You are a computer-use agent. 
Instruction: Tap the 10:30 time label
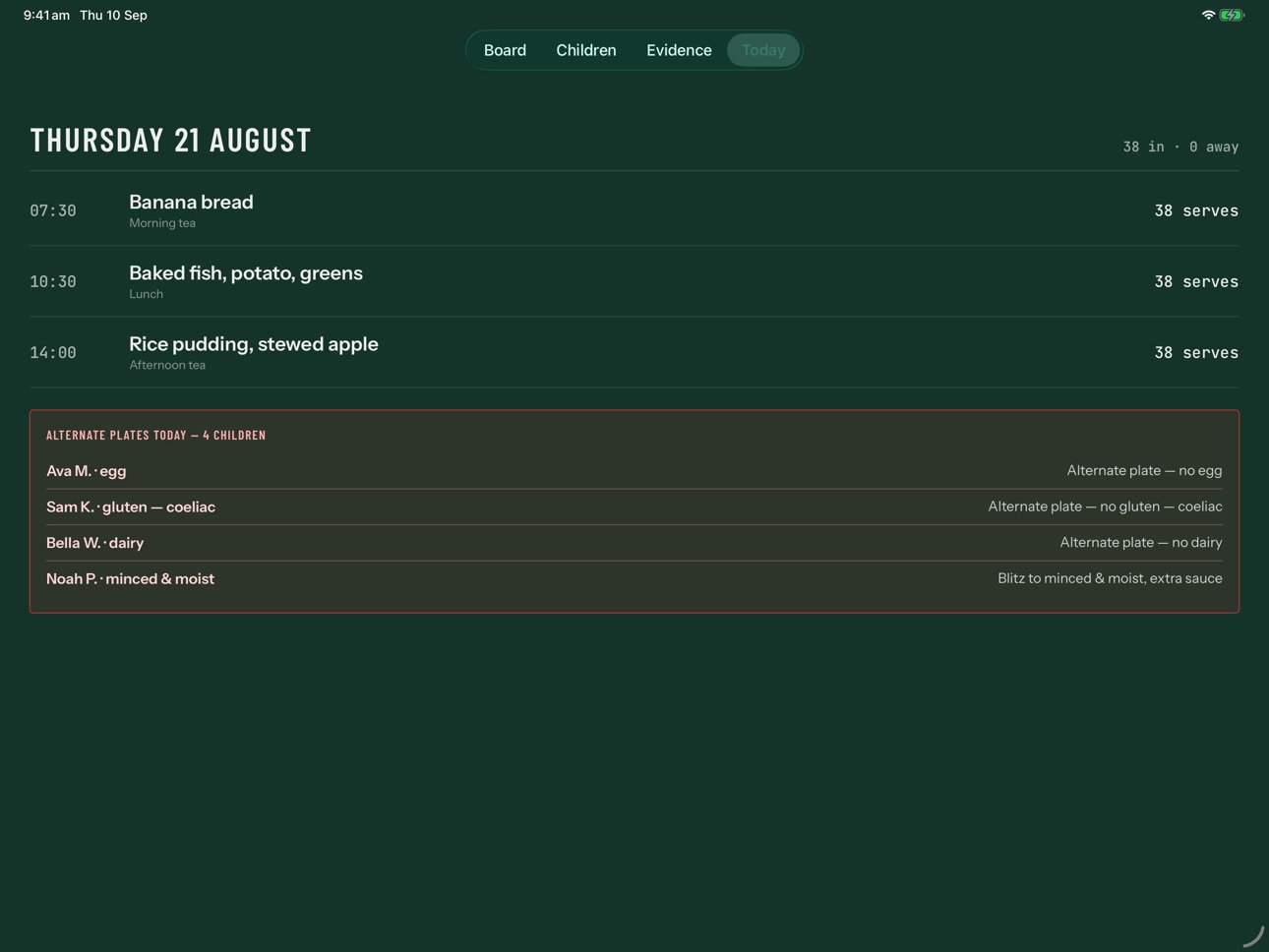(53, 281)
